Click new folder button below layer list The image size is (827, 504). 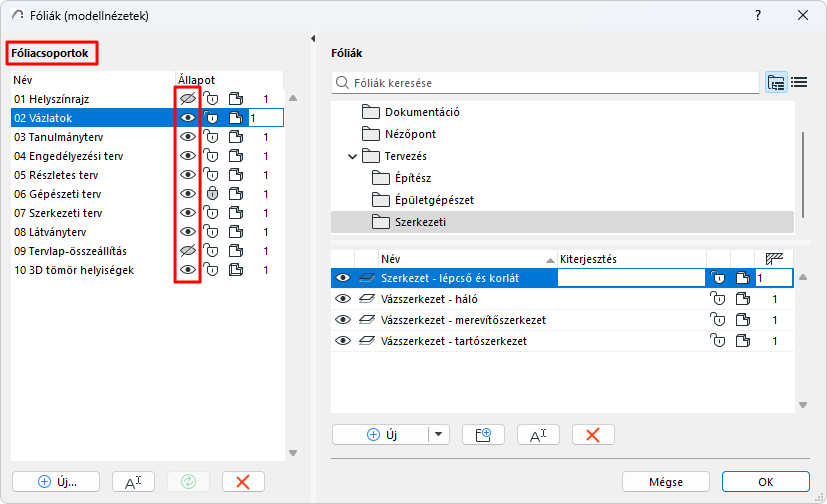(x=483, y=434)
